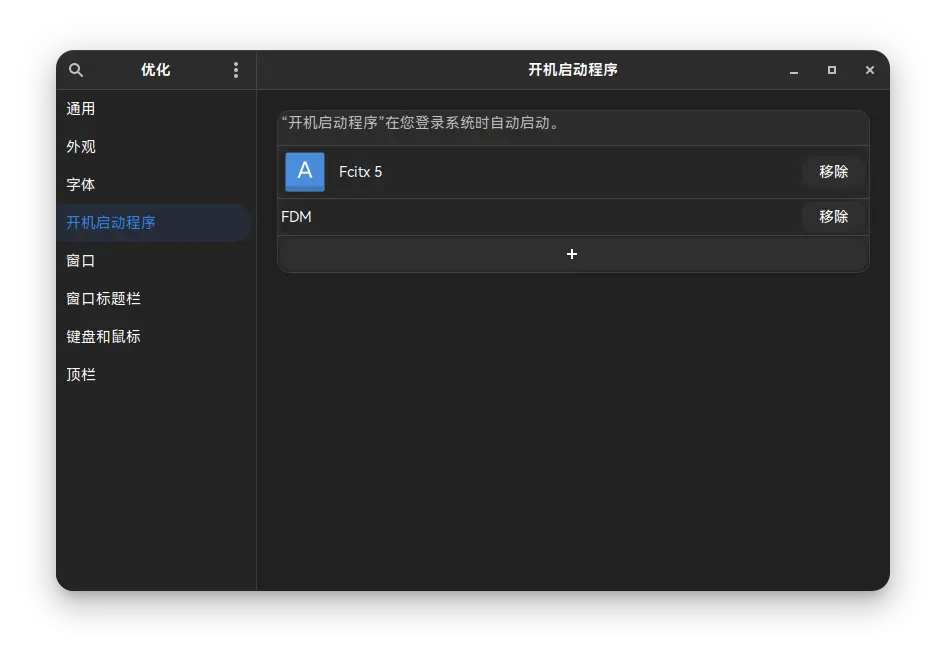Select the 顶栏 sidebar item

pos(81,375)
